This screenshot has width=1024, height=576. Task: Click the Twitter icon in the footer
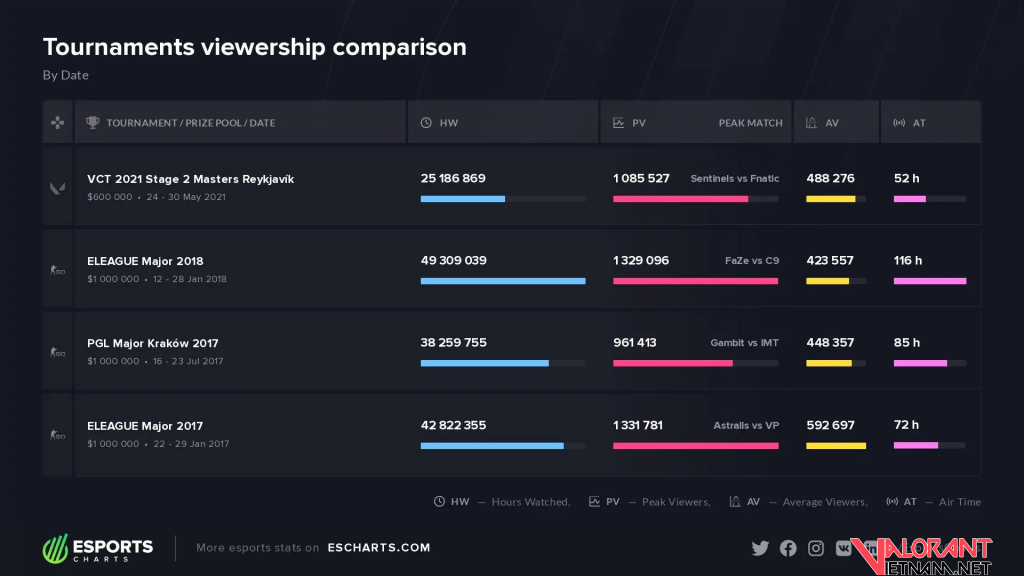tap(760, 548)
